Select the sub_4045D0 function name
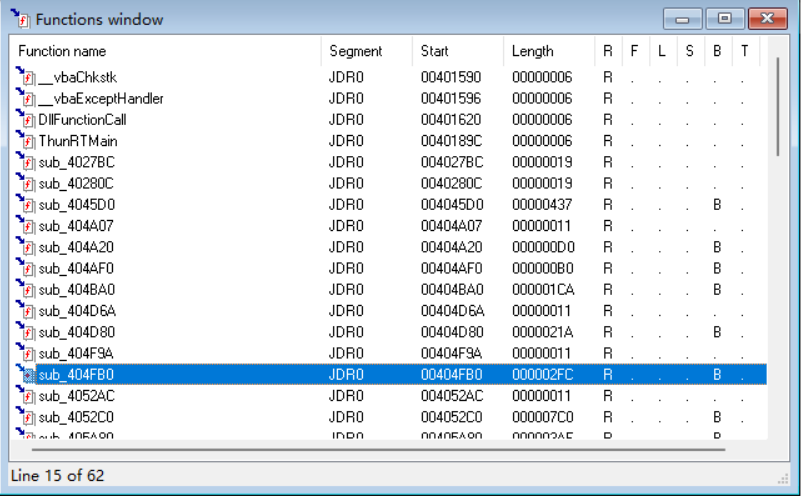This screenshot has height=496, width=802. (77, 205)
